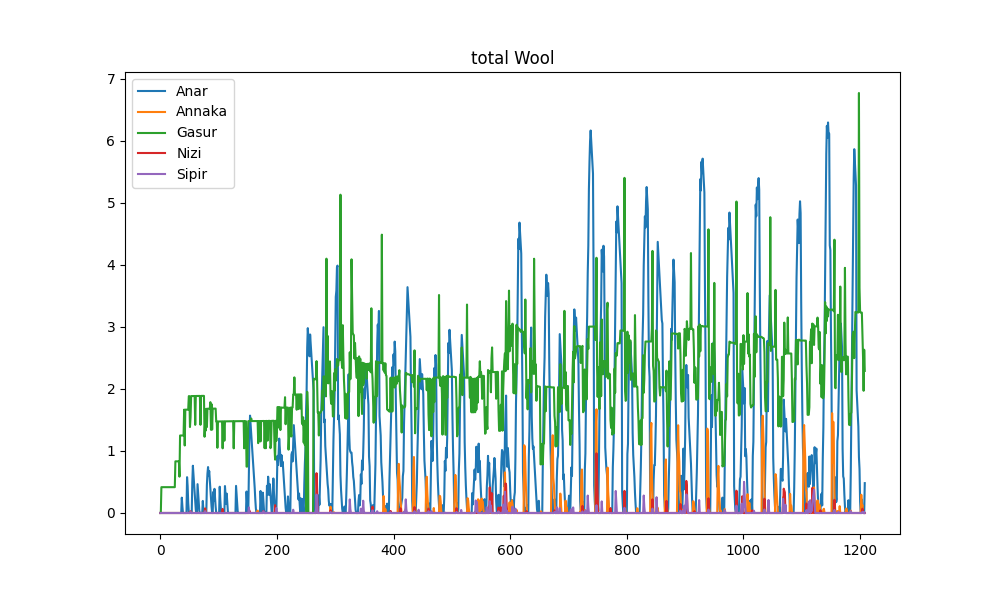
Task: Click the y-axis tick label 3
Action: tap(112, 327)
